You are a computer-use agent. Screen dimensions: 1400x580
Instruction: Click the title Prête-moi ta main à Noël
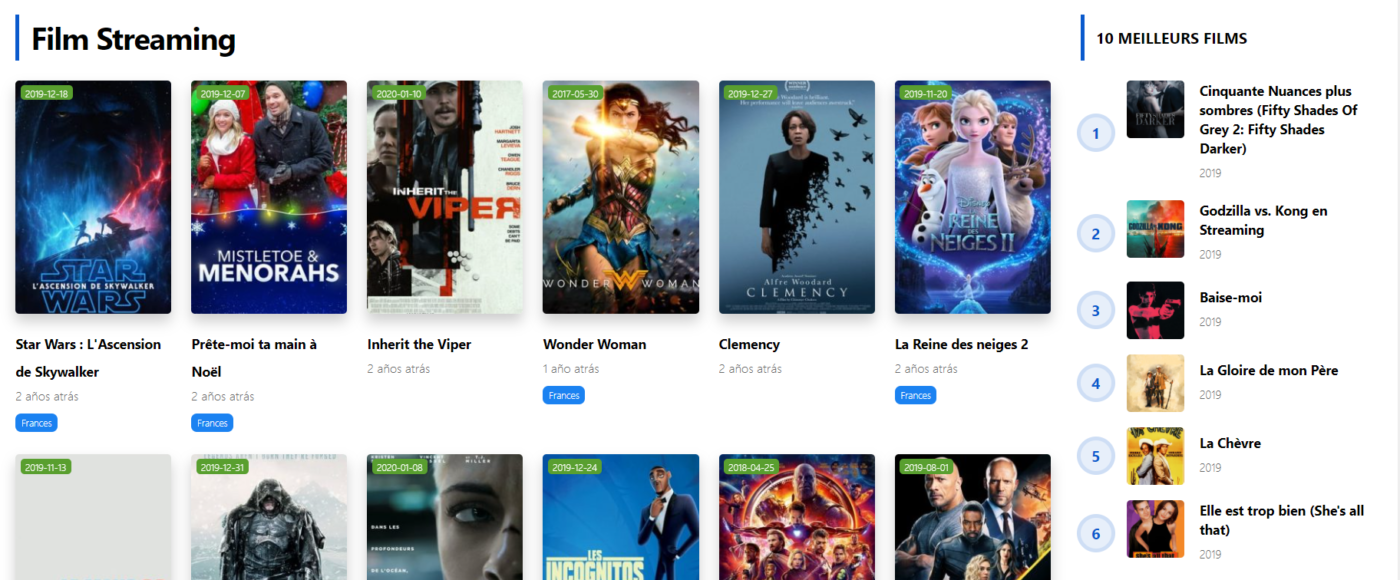(x=254, y=358)
